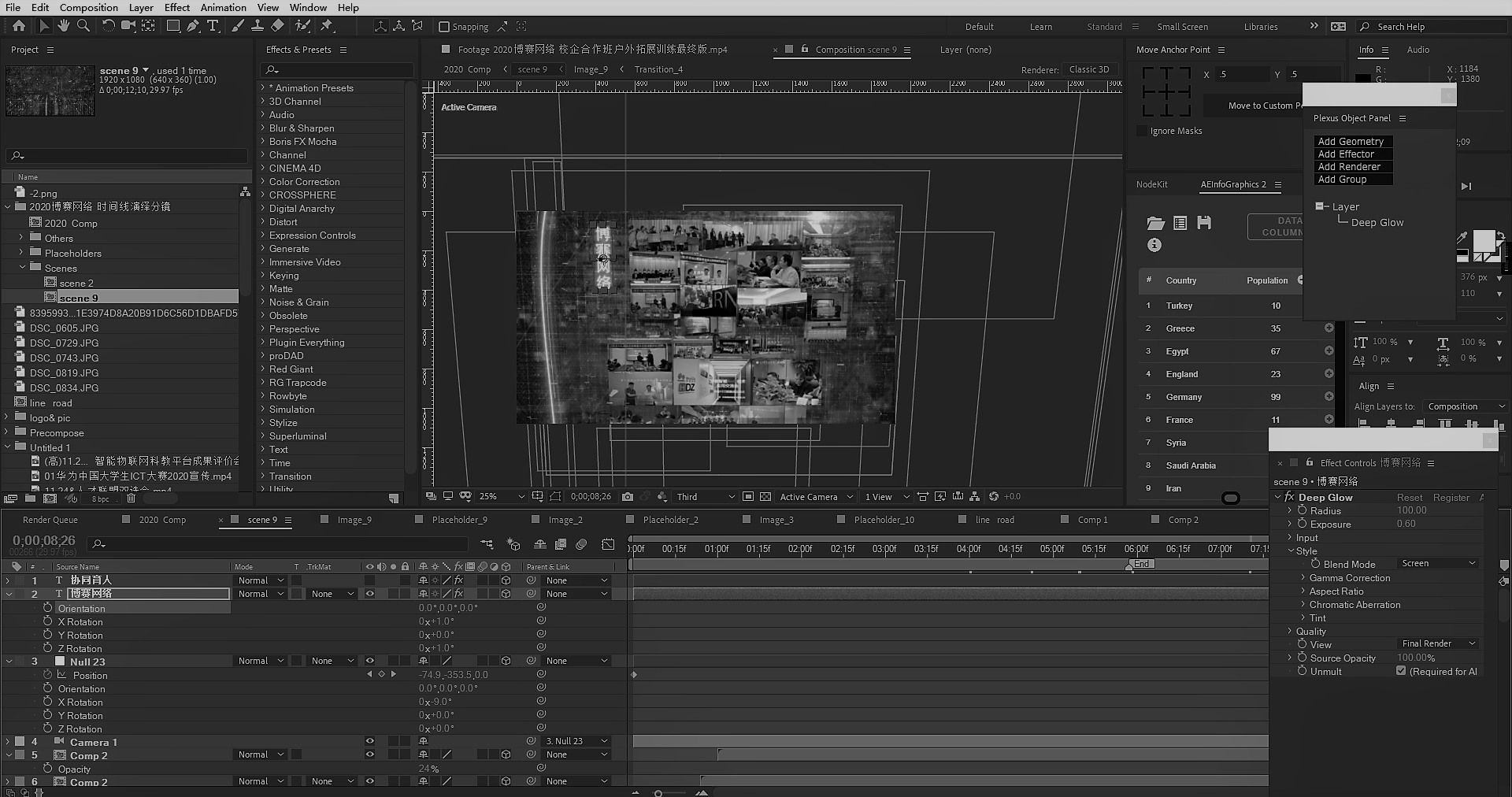
Task: Select the Selection arrow tool
Action: (x=44, y=26)
